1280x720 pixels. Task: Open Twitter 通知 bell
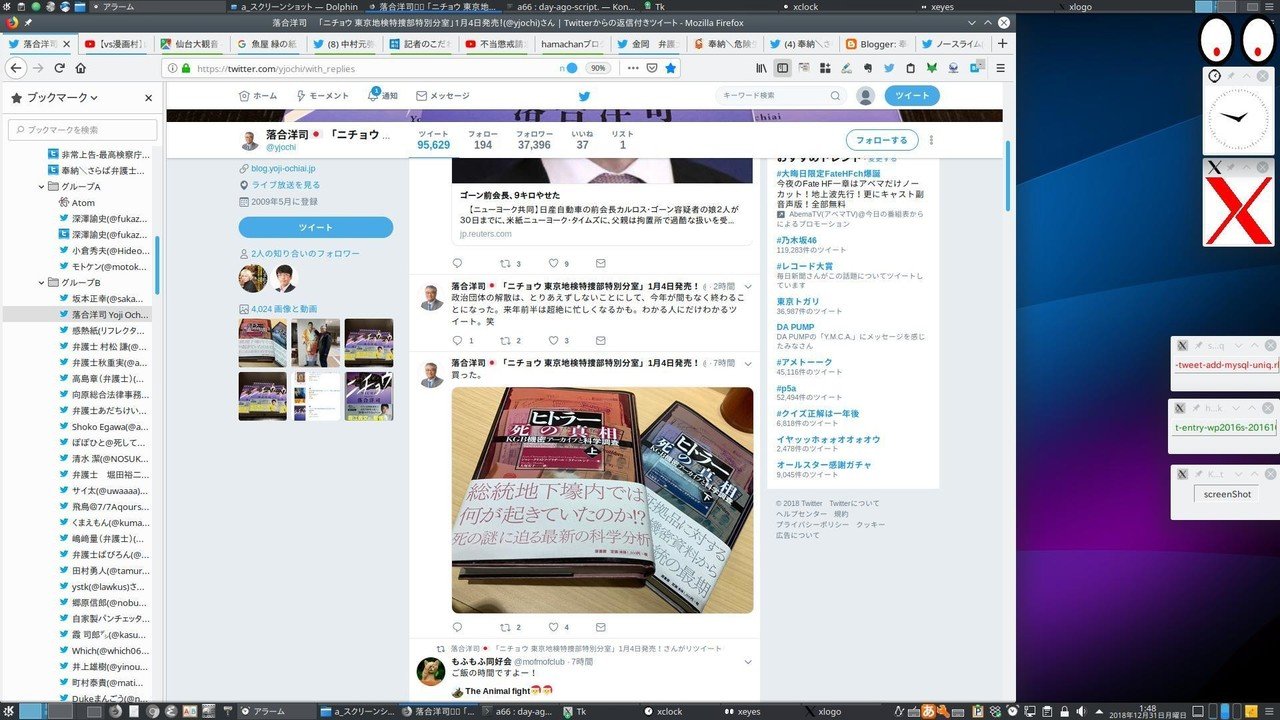click(382, 95)
